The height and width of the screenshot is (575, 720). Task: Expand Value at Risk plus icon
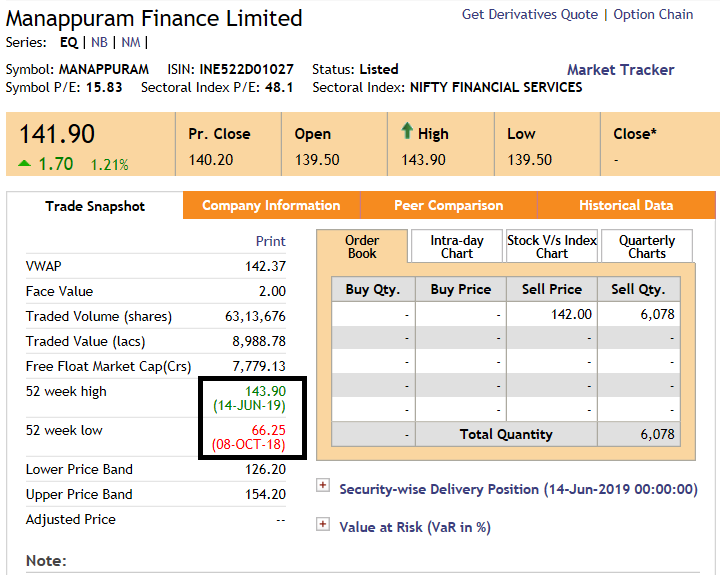(323, 524)
